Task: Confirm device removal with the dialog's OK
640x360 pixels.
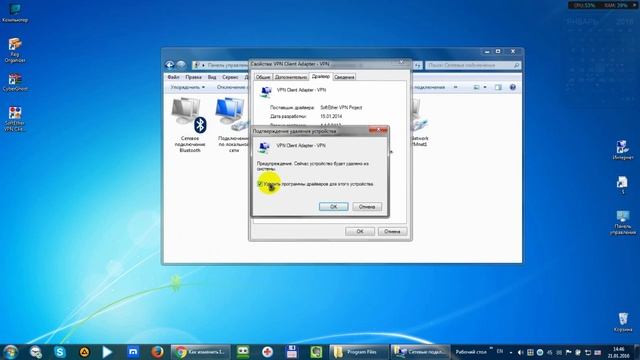Action: click(x=333, y=207)
